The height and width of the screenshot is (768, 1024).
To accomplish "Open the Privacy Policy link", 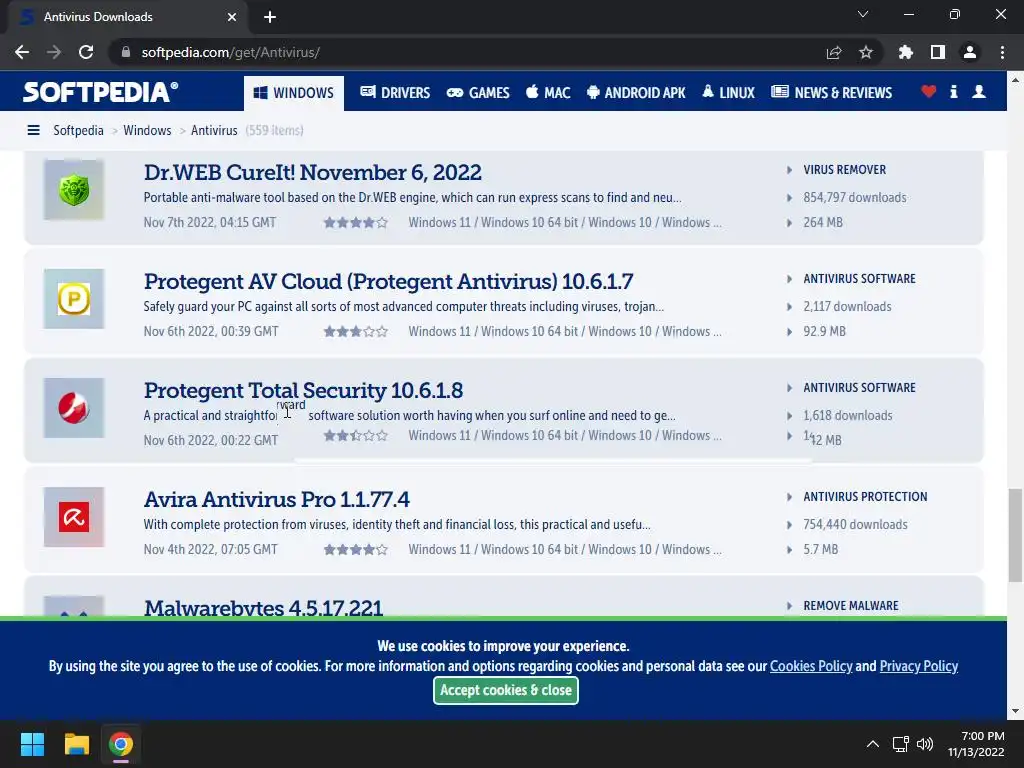I will (919, 666).
